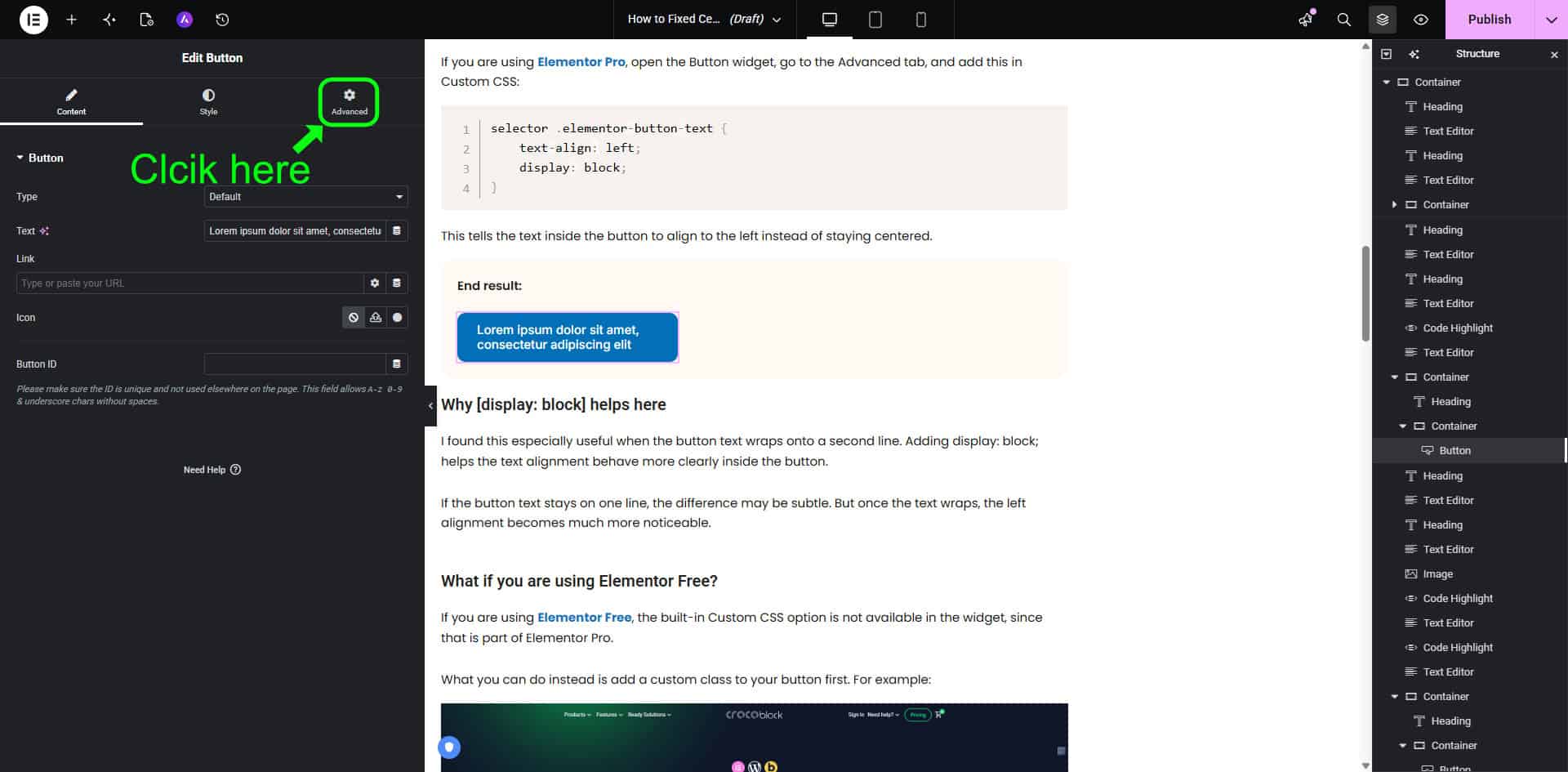This screenshot has height=772, width=1568.
Task: Open the document settings page icon
Action: click(x=147, y=20)
